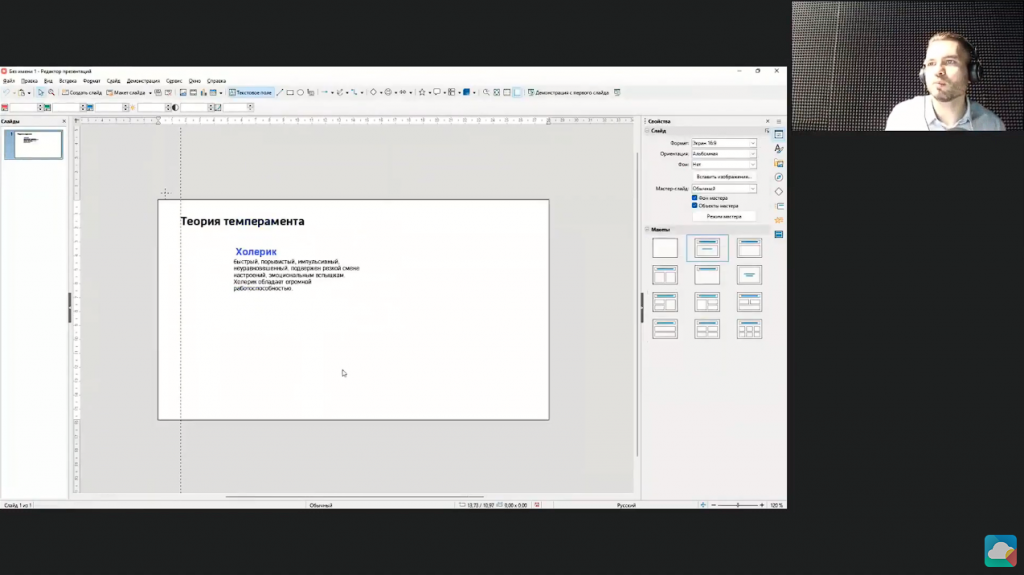Toggle the 'Фон мастера' checkbox
Image resolution: width=1024 pixels, height=575 pixels.
pos(694,197)
